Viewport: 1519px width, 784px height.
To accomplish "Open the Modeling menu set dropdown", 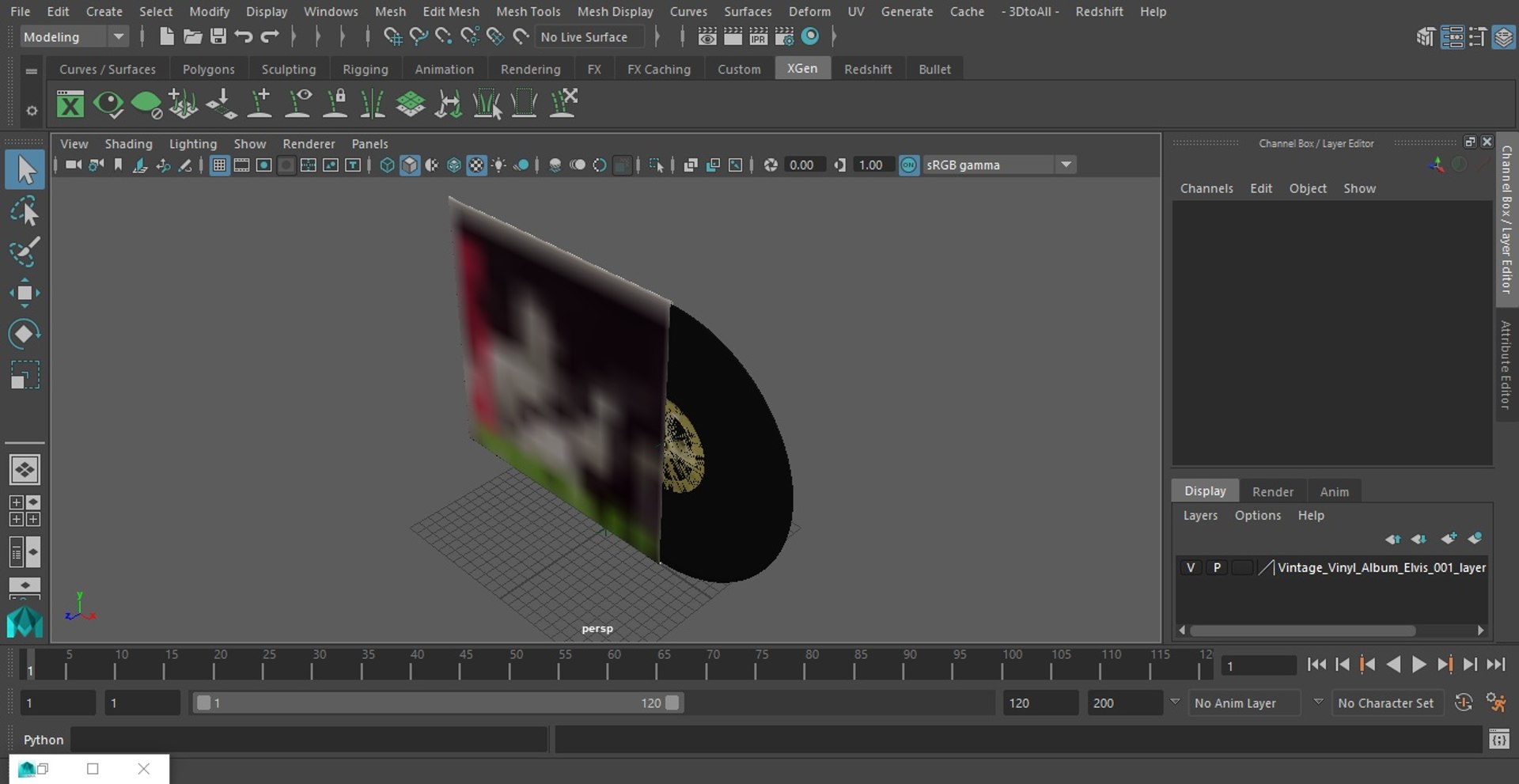I will click(74, 36).
